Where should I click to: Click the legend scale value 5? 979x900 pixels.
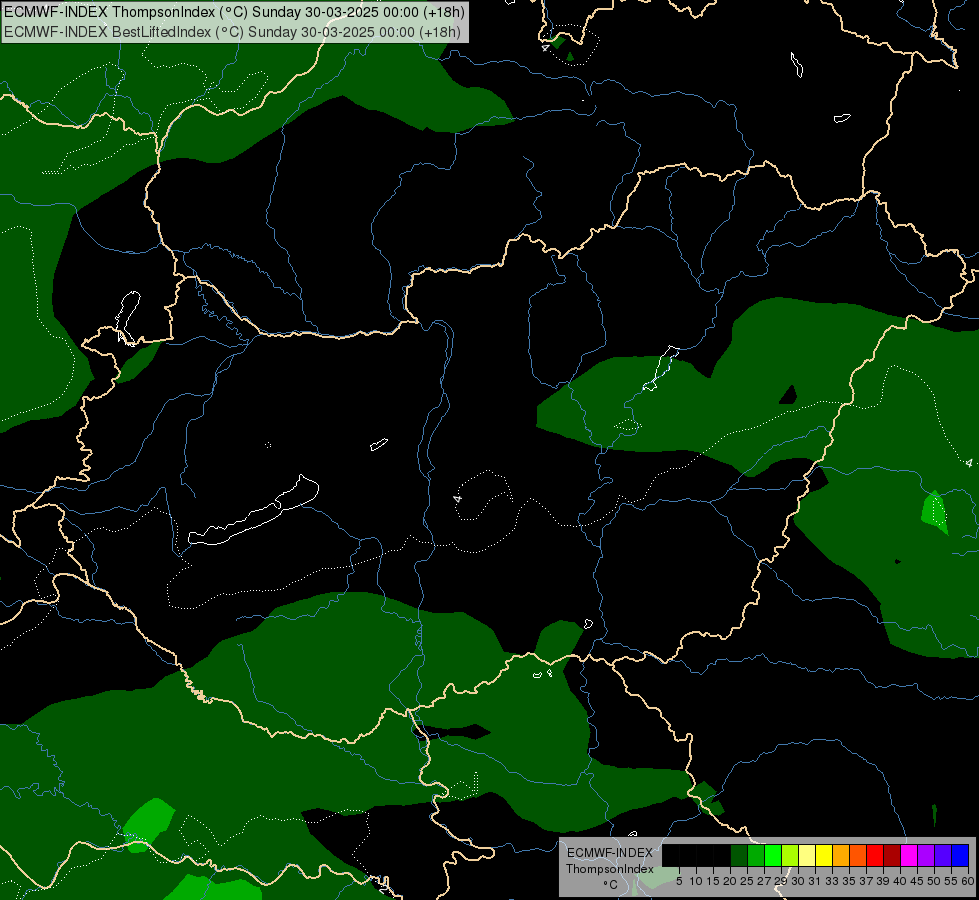679,881
